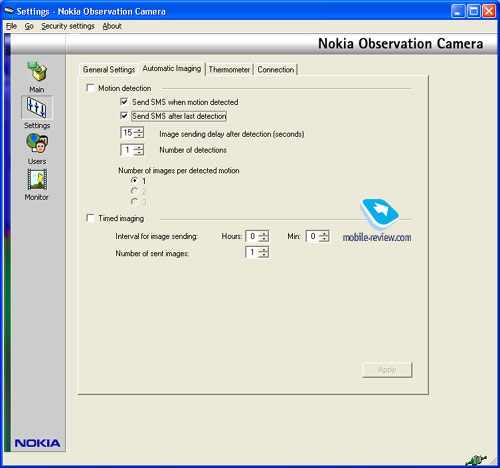Click the connection status icon in status bar

pos(476,460)
